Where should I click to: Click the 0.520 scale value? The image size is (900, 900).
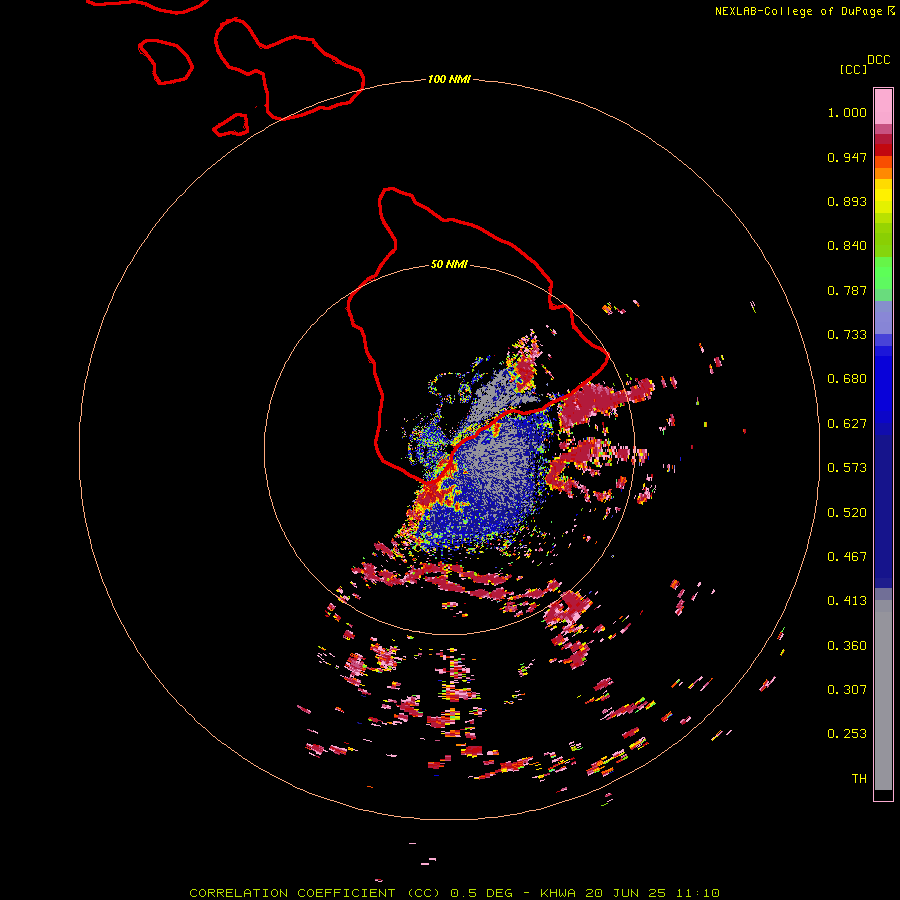click(x=847, y=513)
